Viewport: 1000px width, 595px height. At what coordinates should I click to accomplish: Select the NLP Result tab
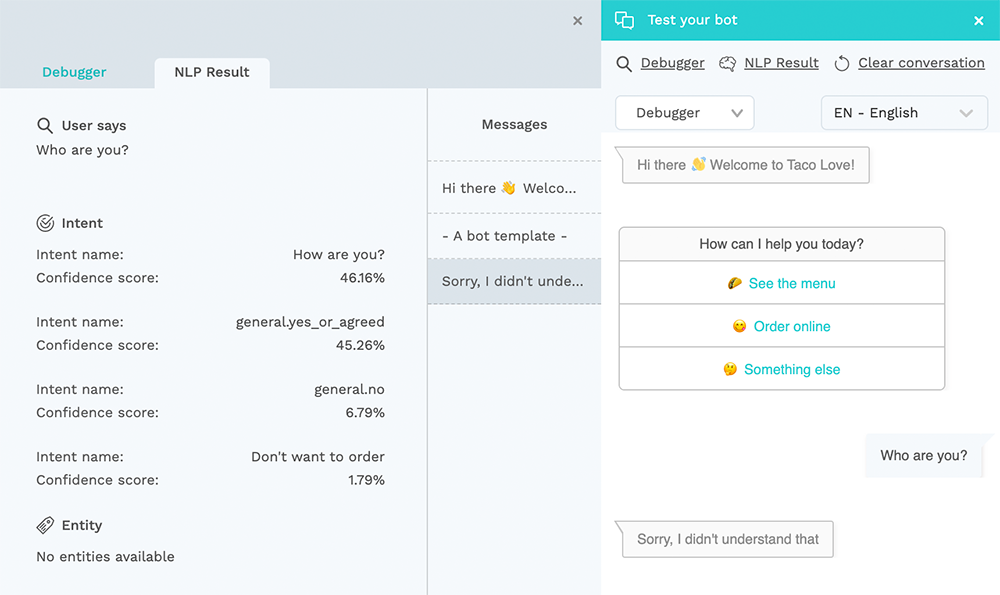click(212, 72)
